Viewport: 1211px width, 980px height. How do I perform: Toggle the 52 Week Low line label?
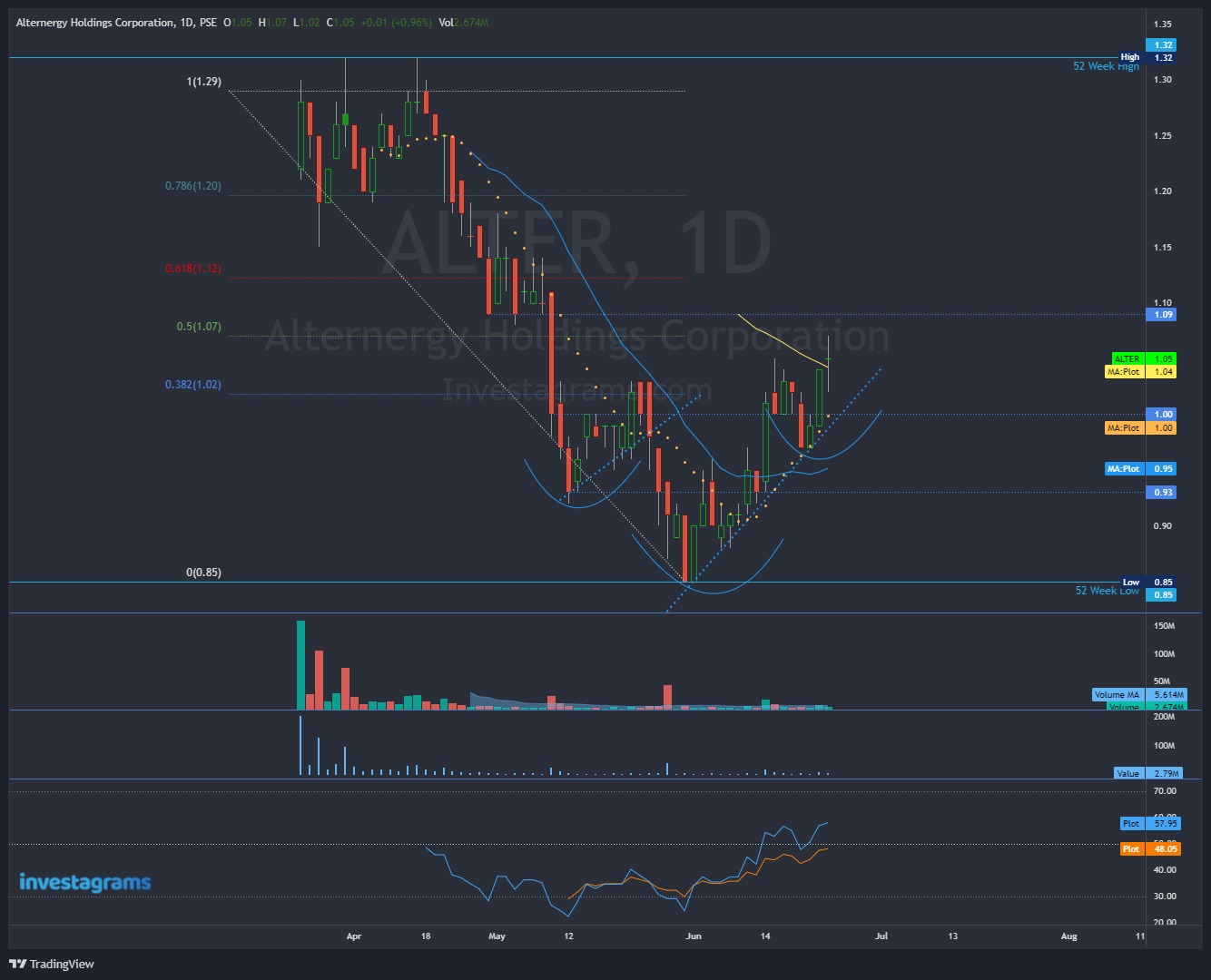[x=1108, y=590]
